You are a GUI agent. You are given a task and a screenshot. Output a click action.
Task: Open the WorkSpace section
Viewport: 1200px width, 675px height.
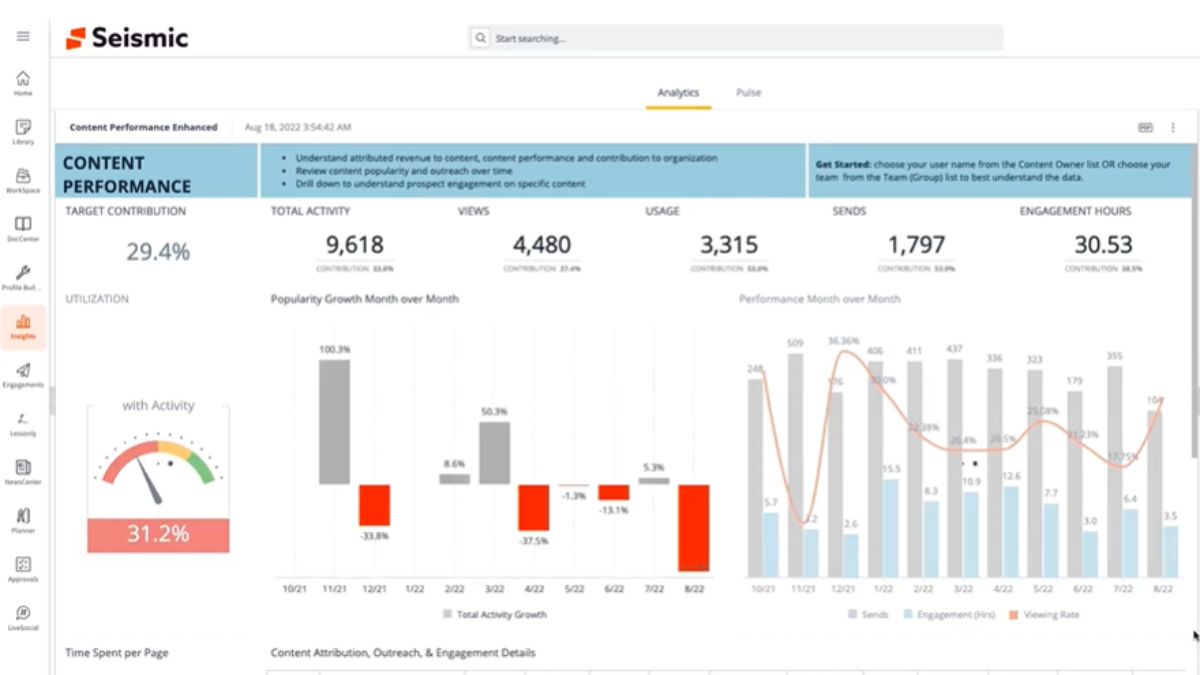22,180
